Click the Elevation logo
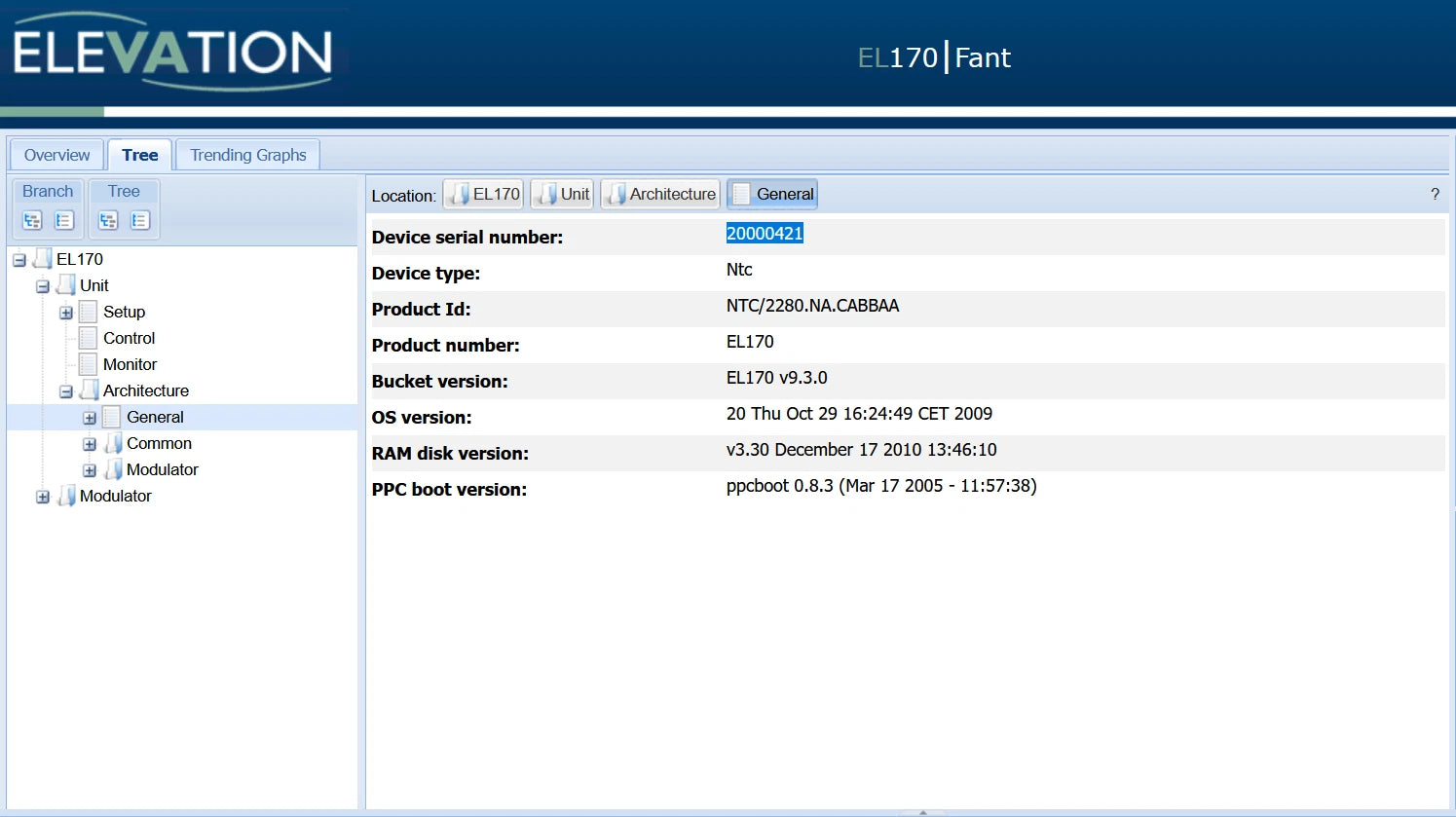This screenshot has height=817, width=1456. [x=173, y=52]
